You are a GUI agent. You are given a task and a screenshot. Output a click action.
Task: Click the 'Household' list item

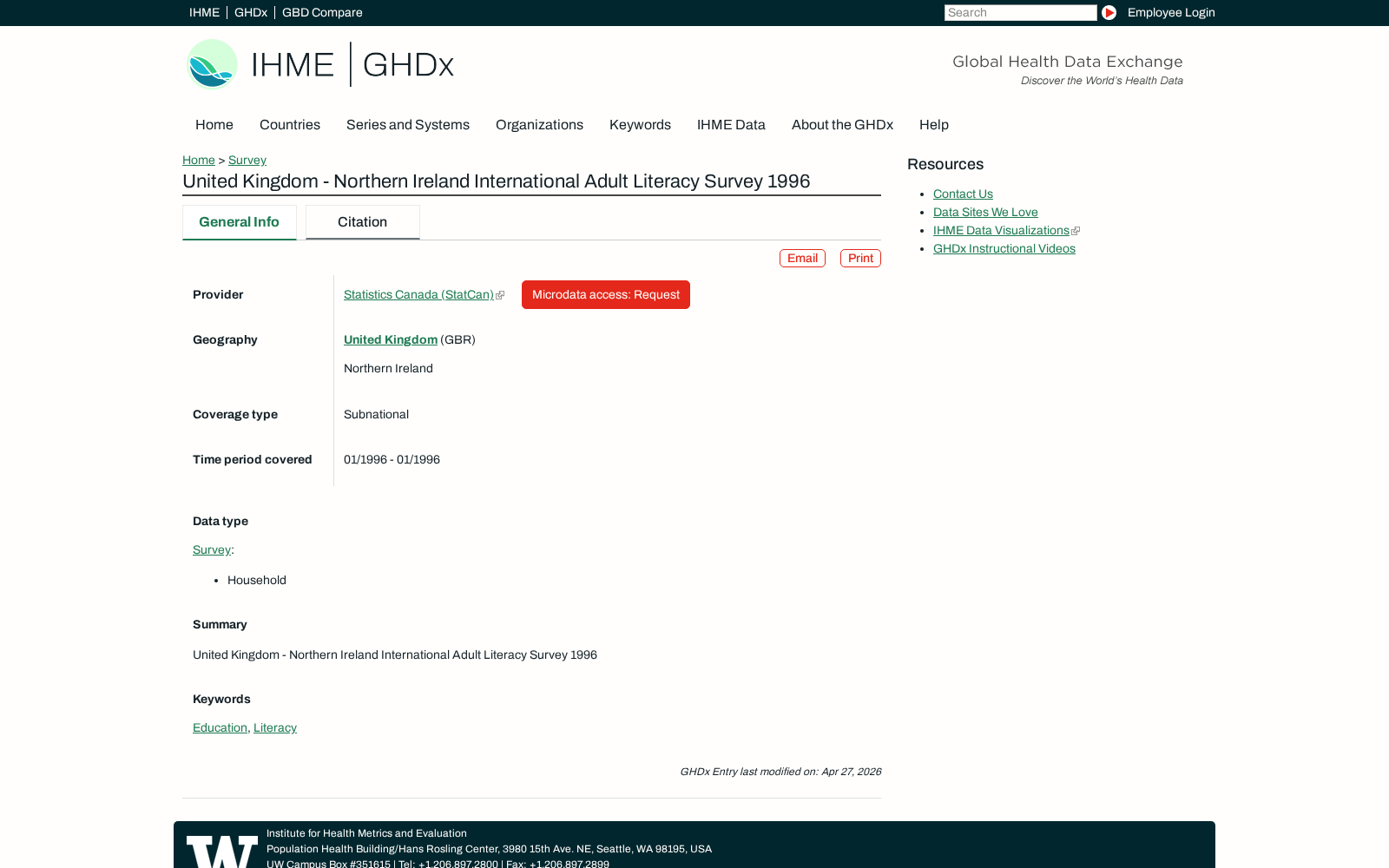[x=257, y=580]
